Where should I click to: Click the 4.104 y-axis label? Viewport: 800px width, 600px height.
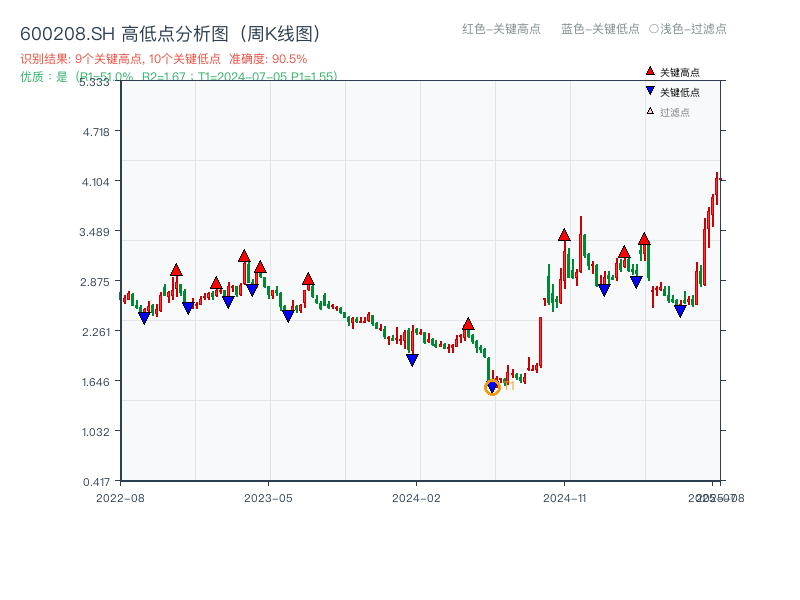click(95, 182)
